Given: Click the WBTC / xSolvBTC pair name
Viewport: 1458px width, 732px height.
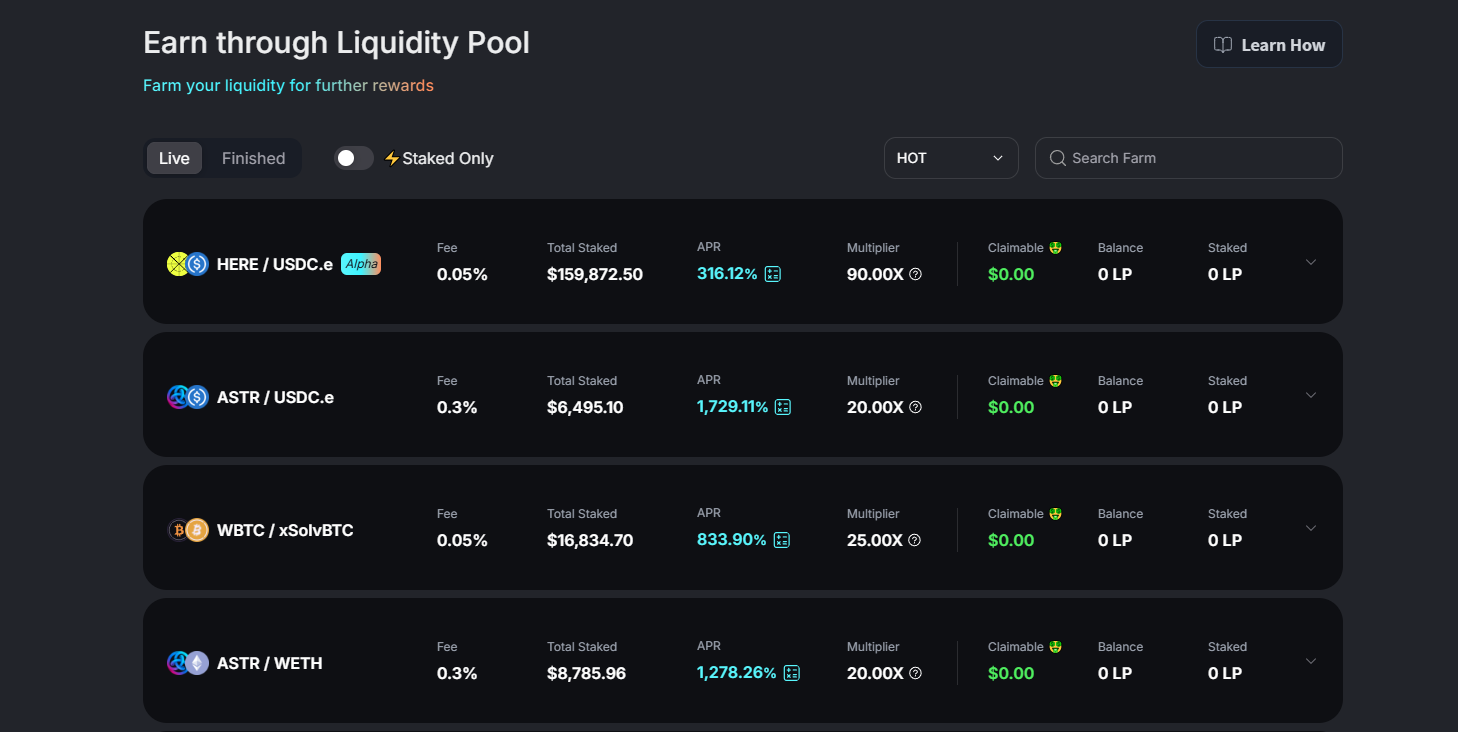Looking at the screenshot, I should pos(285,531).
